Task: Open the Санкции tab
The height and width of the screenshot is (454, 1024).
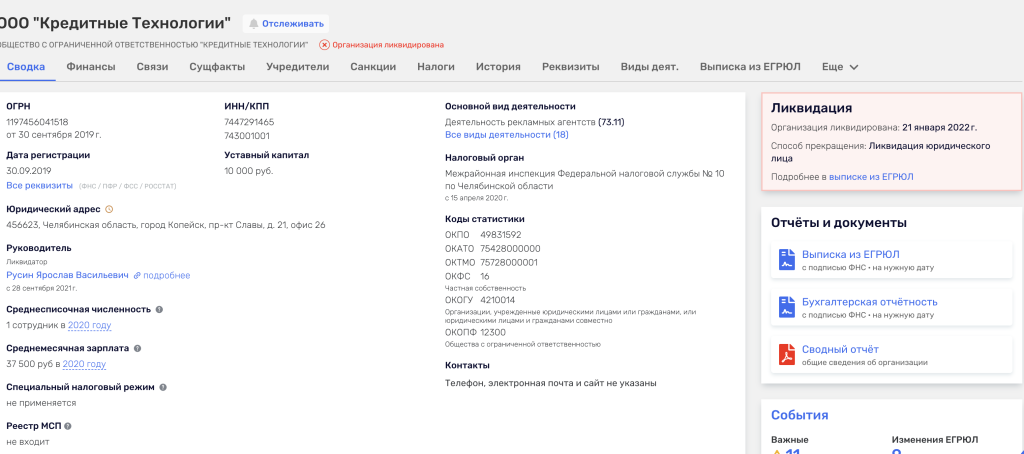Action: coord(373,67)
